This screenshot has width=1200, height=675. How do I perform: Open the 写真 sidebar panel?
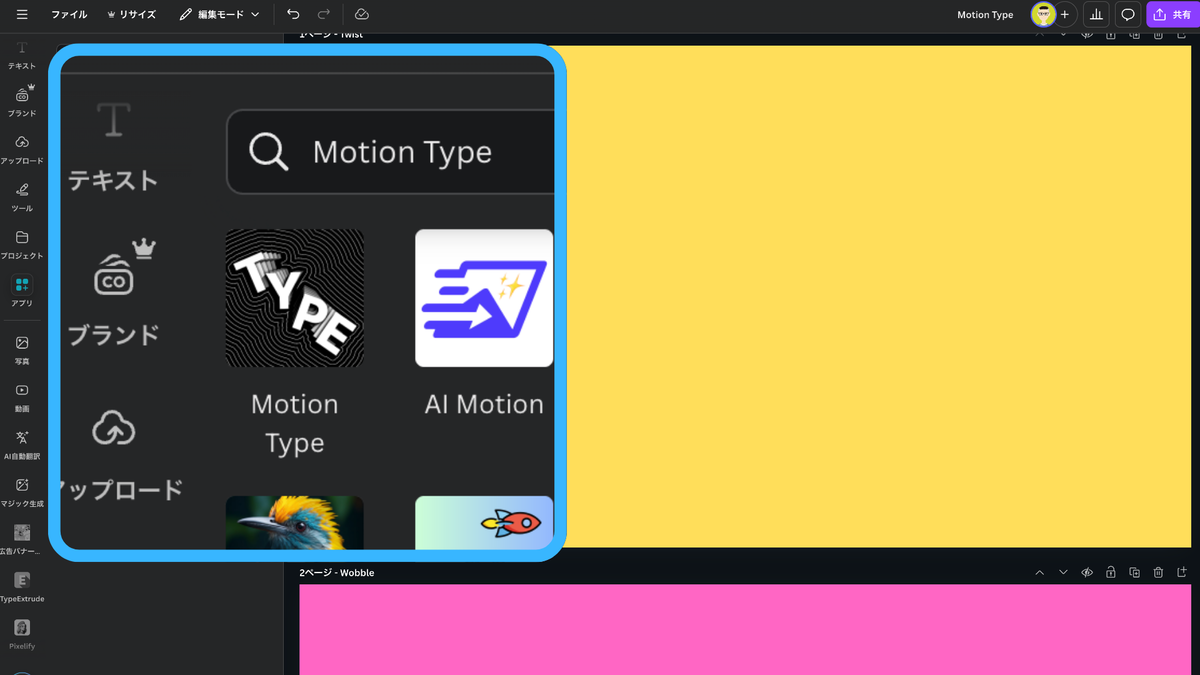22,350
